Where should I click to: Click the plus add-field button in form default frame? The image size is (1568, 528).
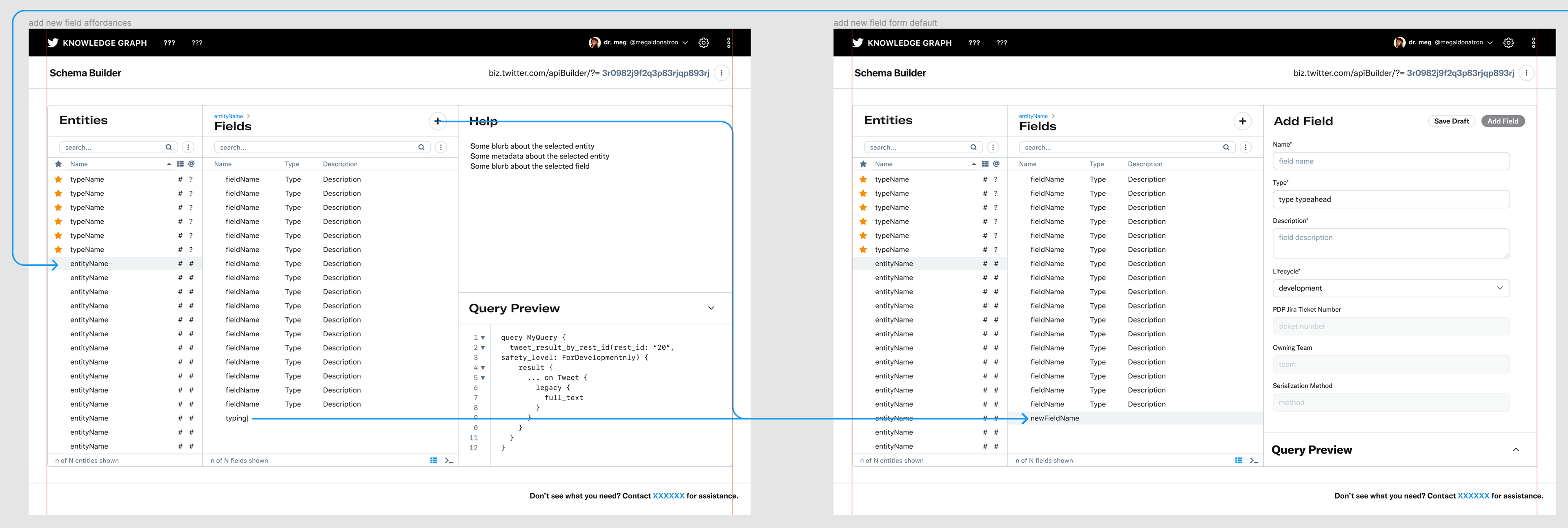(x=1242, y=121)
